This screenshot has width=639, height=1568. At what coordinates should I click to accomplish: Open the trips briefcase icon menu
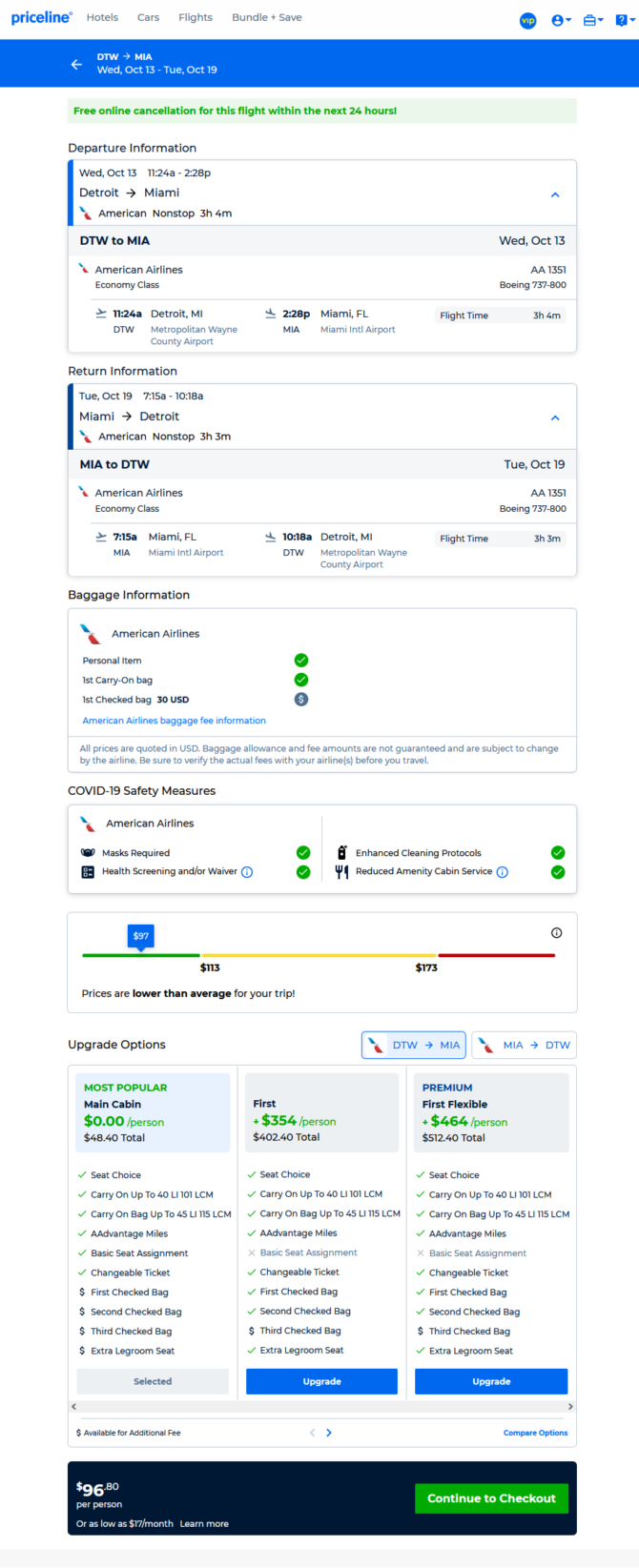[592, 20]
